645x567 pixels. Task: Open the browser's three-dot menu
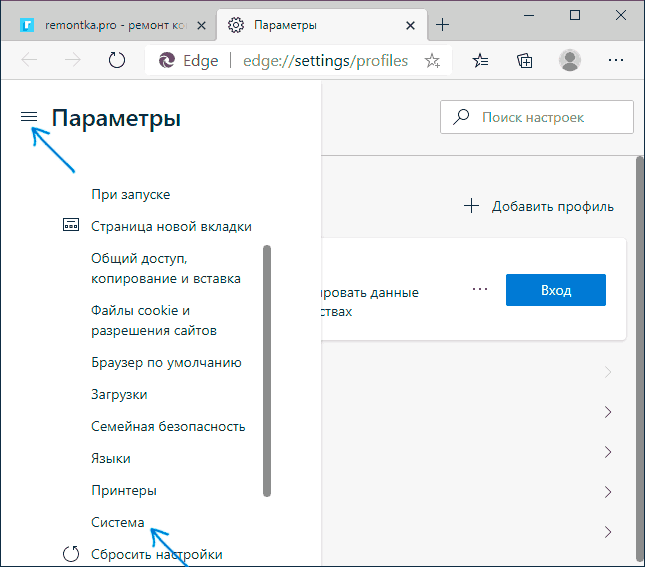616,60
